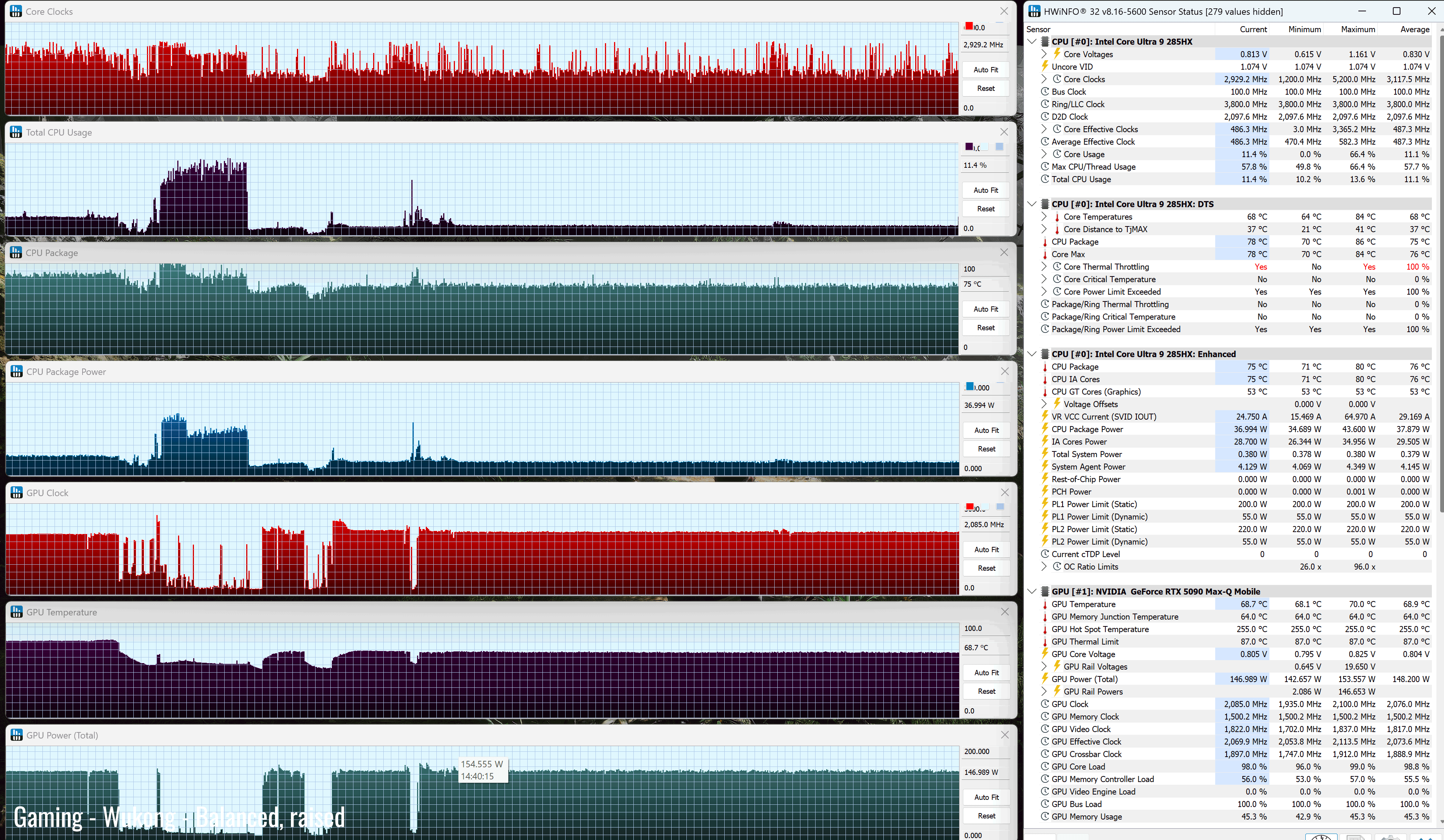Click the Sensor column header
This screenshot has width=1444, height=840.
point(1120,29)
